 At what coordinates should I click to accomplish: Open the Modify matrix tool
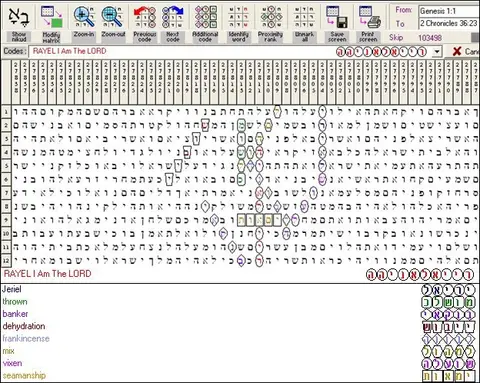51,16
